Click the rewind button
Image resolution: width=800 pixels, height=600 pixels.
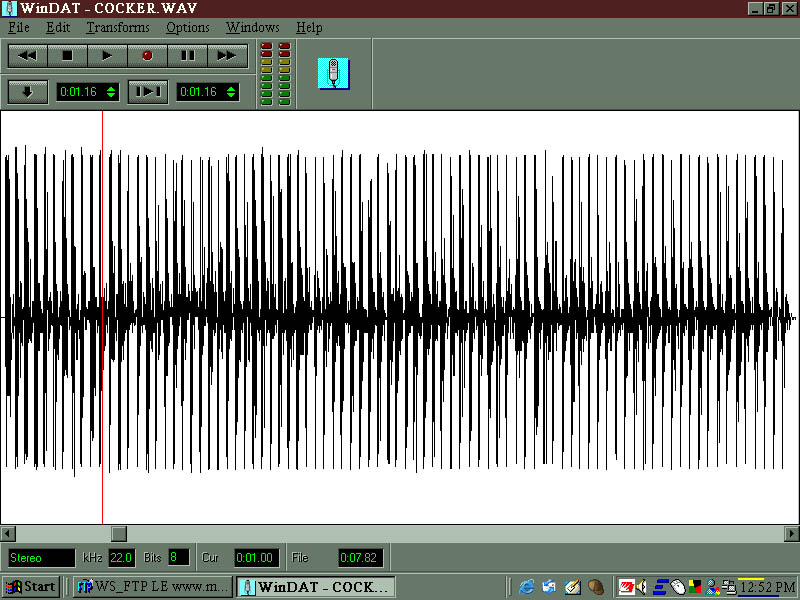pyautogui.click(x=28, y=55)
